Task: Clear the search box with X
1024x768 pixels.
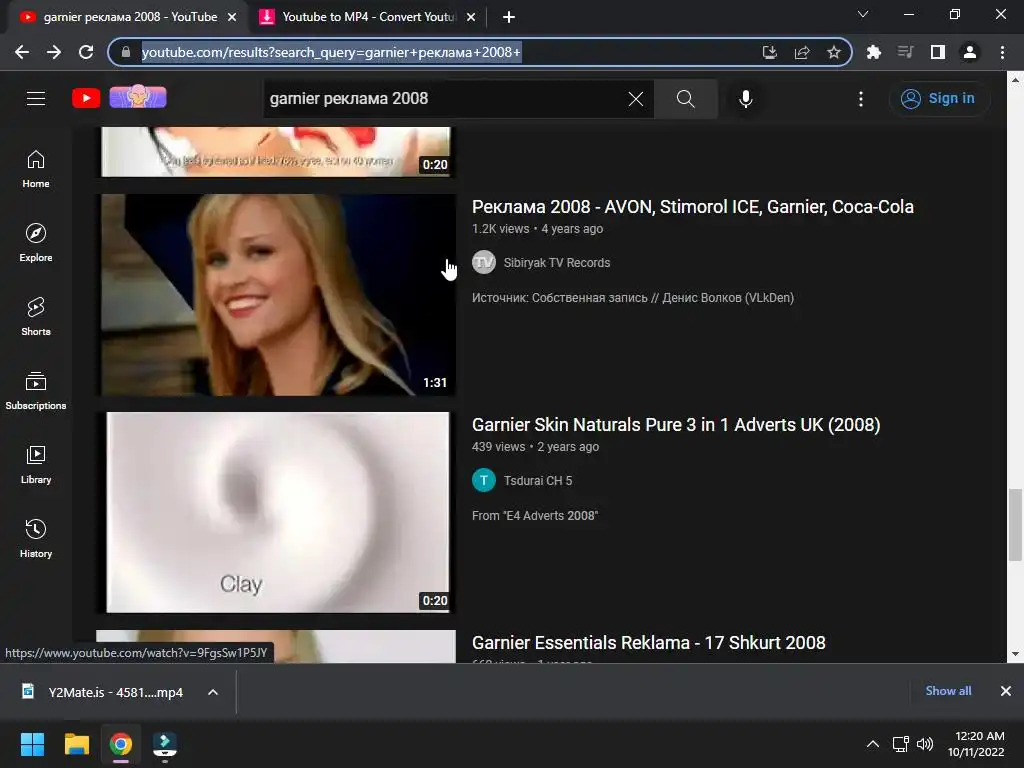Action: click(635, 99)
